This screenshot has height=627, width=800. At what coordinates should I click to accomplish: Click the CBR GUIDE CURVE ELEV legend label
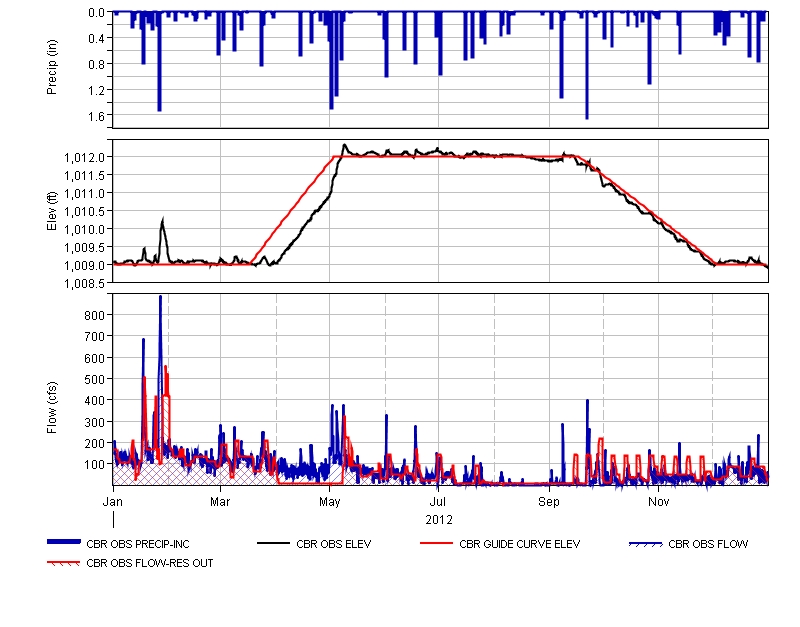(519, 544)
